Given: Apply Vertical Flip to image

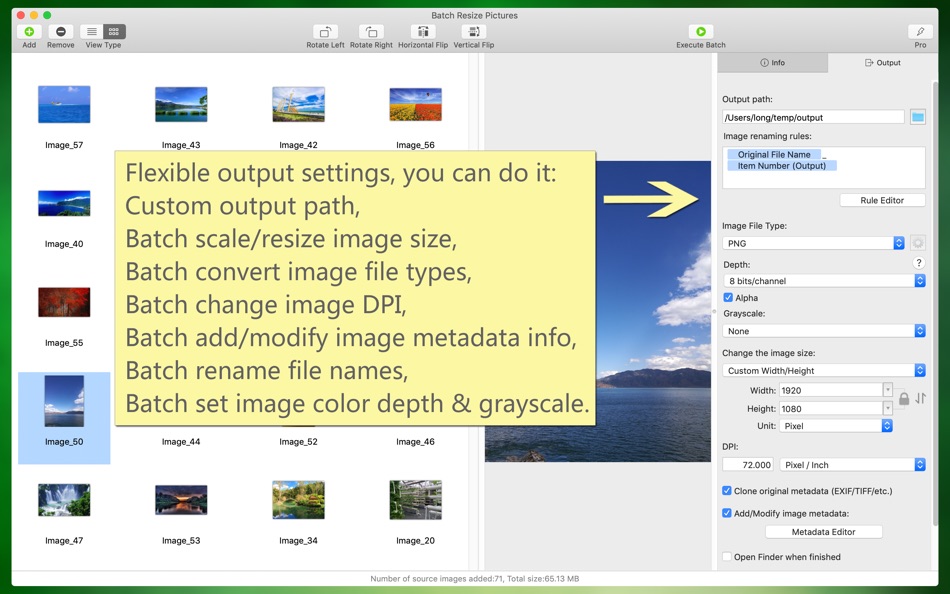Looking at the screenshot, I should point(474,32).
